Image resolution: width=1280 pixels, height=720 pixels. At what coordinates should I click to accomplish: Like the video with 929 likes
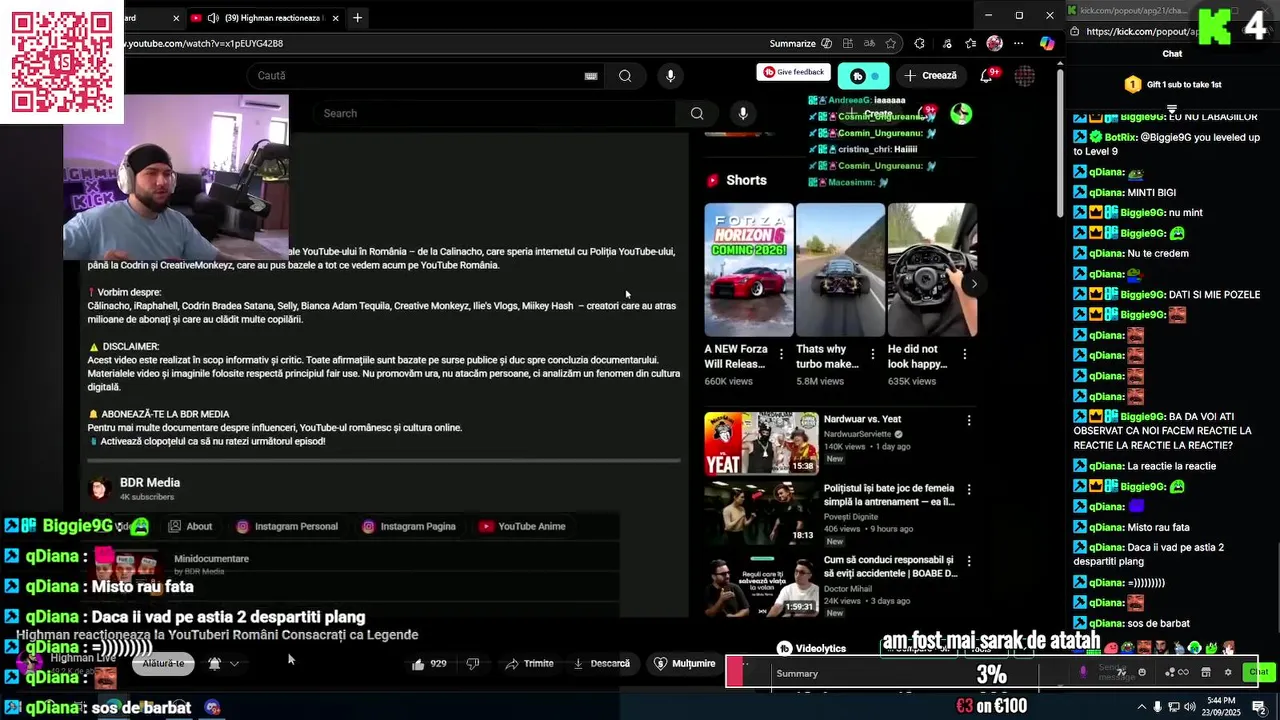click(429, 664)
